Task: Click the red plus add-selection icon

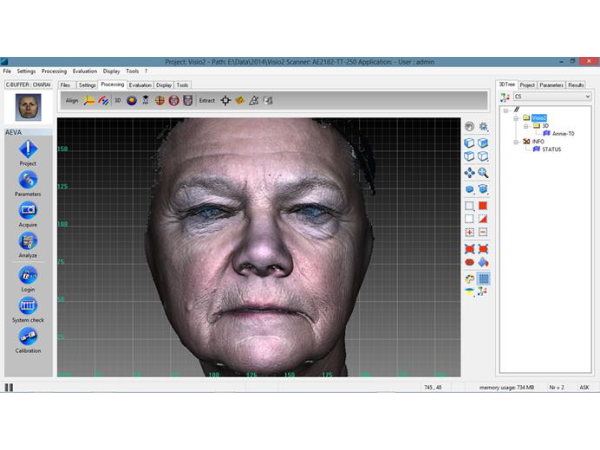Action: click(470, 232)
